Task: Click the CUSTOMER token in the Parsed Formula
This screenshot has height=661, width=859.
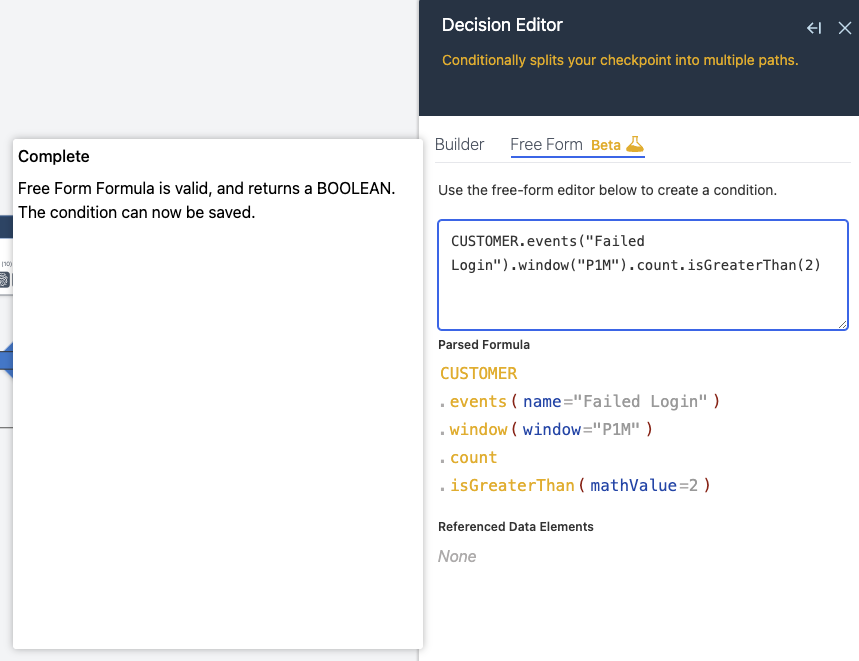Action: [478, 373]
